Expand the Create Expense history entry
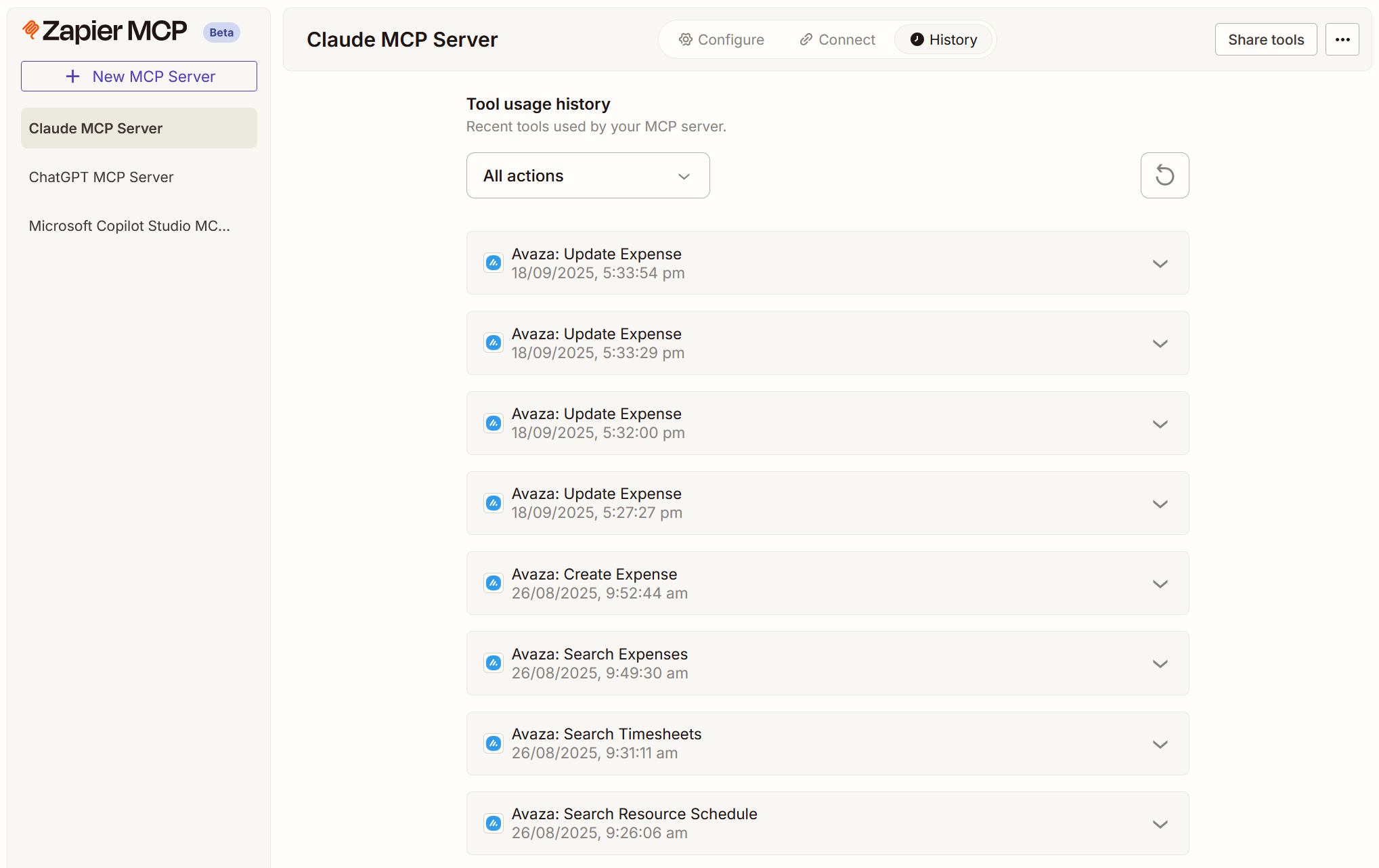 click(x=1160, y=584)
